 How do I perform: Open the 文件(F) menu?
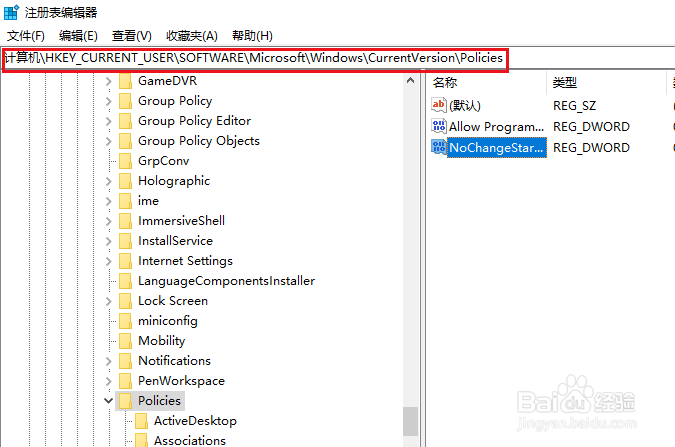click(x=26, y=36)
